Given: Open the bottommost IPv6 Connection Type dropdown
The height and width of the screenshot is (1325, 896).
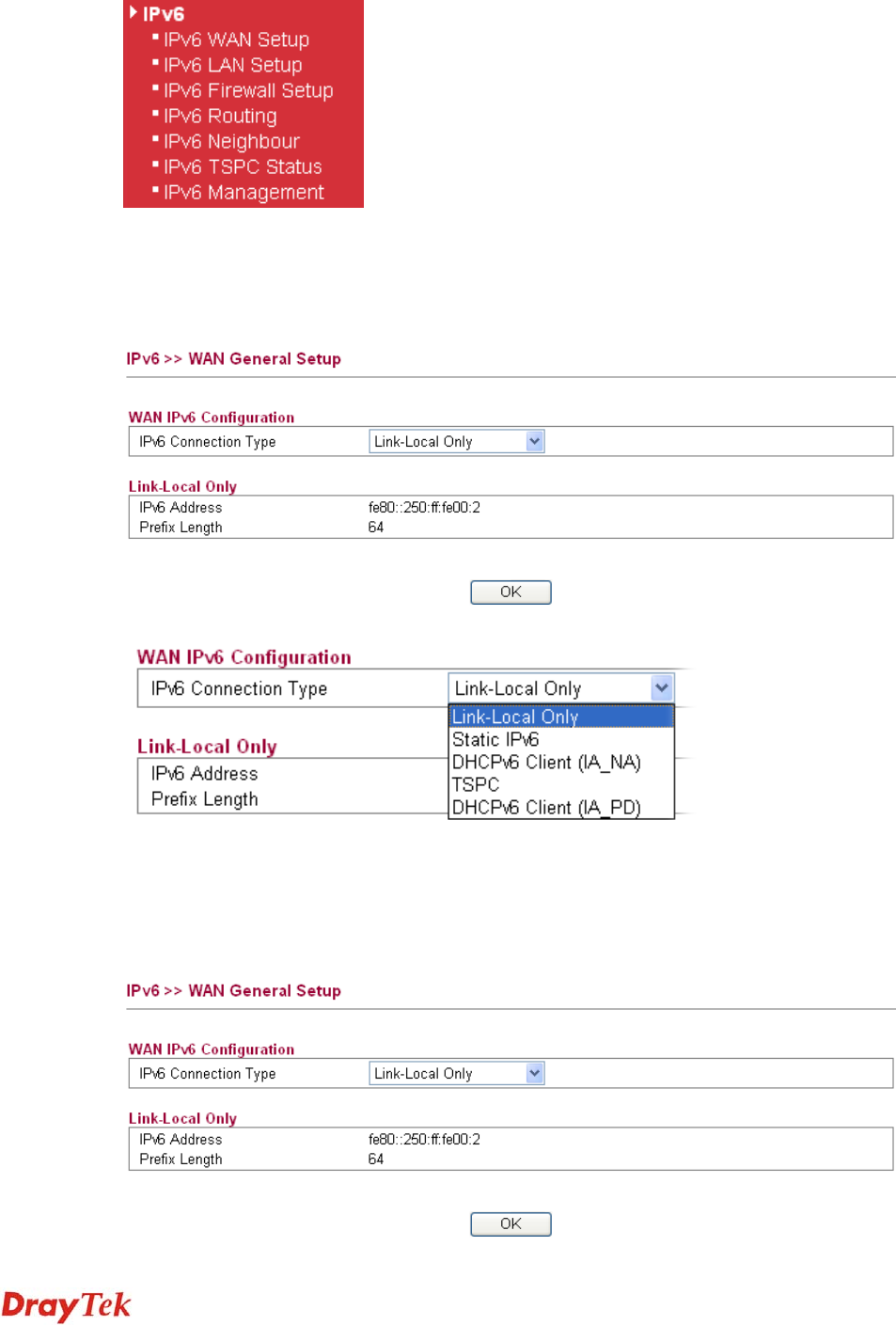Looking at the screenshot, I should click(456, 1073).
